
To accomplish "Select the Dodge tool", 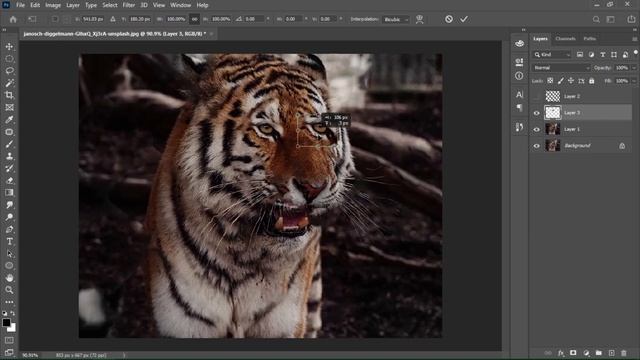I will 9,217.
